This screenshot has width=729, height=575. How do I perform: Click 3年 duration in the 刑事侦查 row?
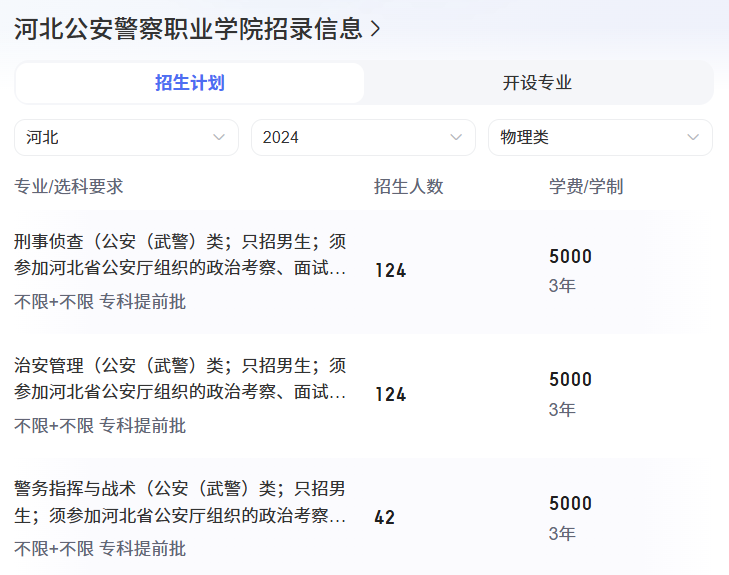562,285
